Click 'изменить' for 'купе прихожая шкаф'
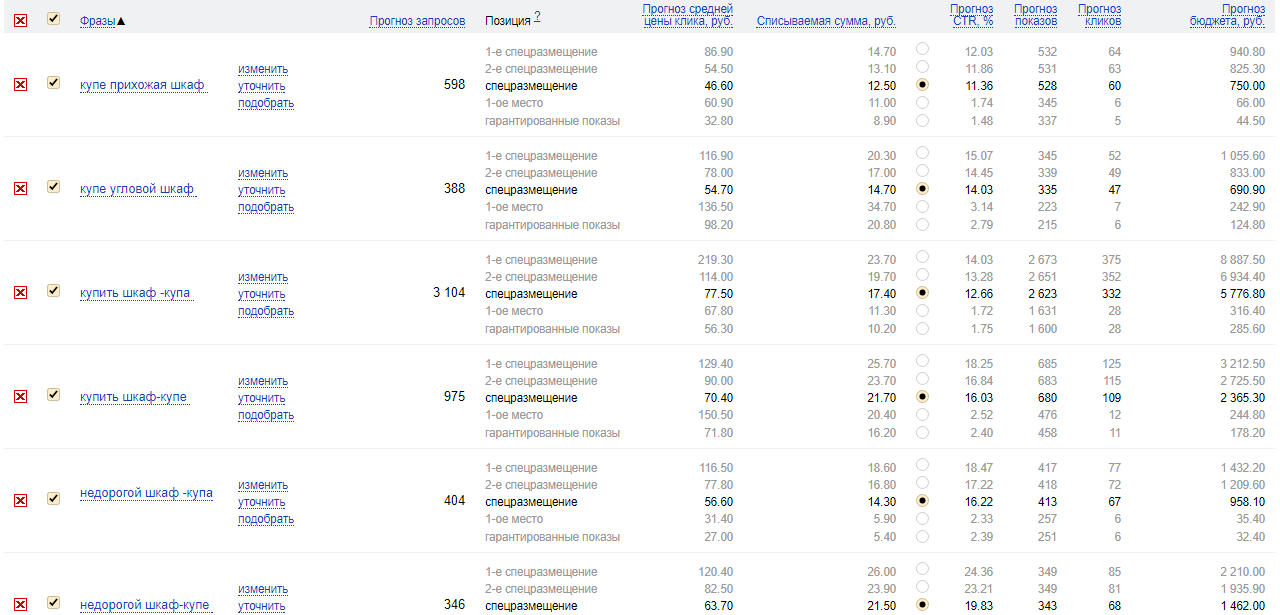 pyautogui.click(x=263, y=69)
